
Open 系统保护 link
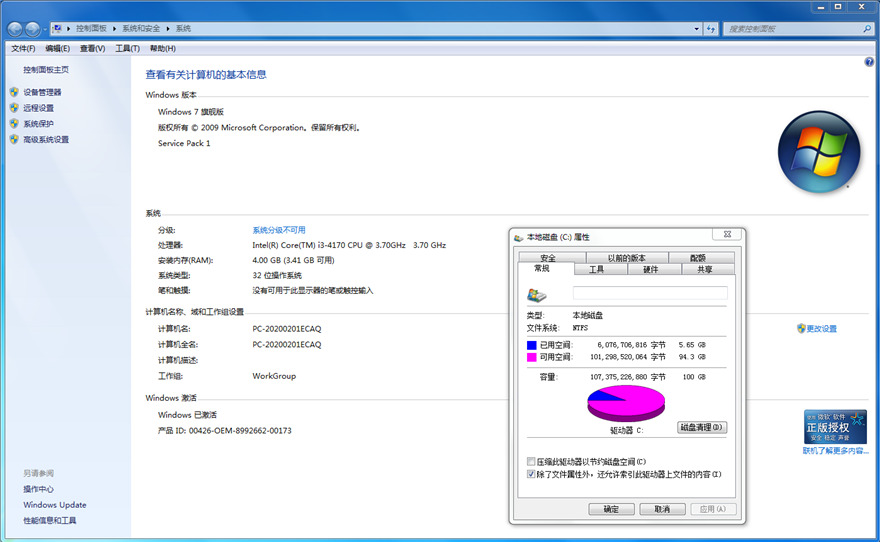[x=39, y=123]
